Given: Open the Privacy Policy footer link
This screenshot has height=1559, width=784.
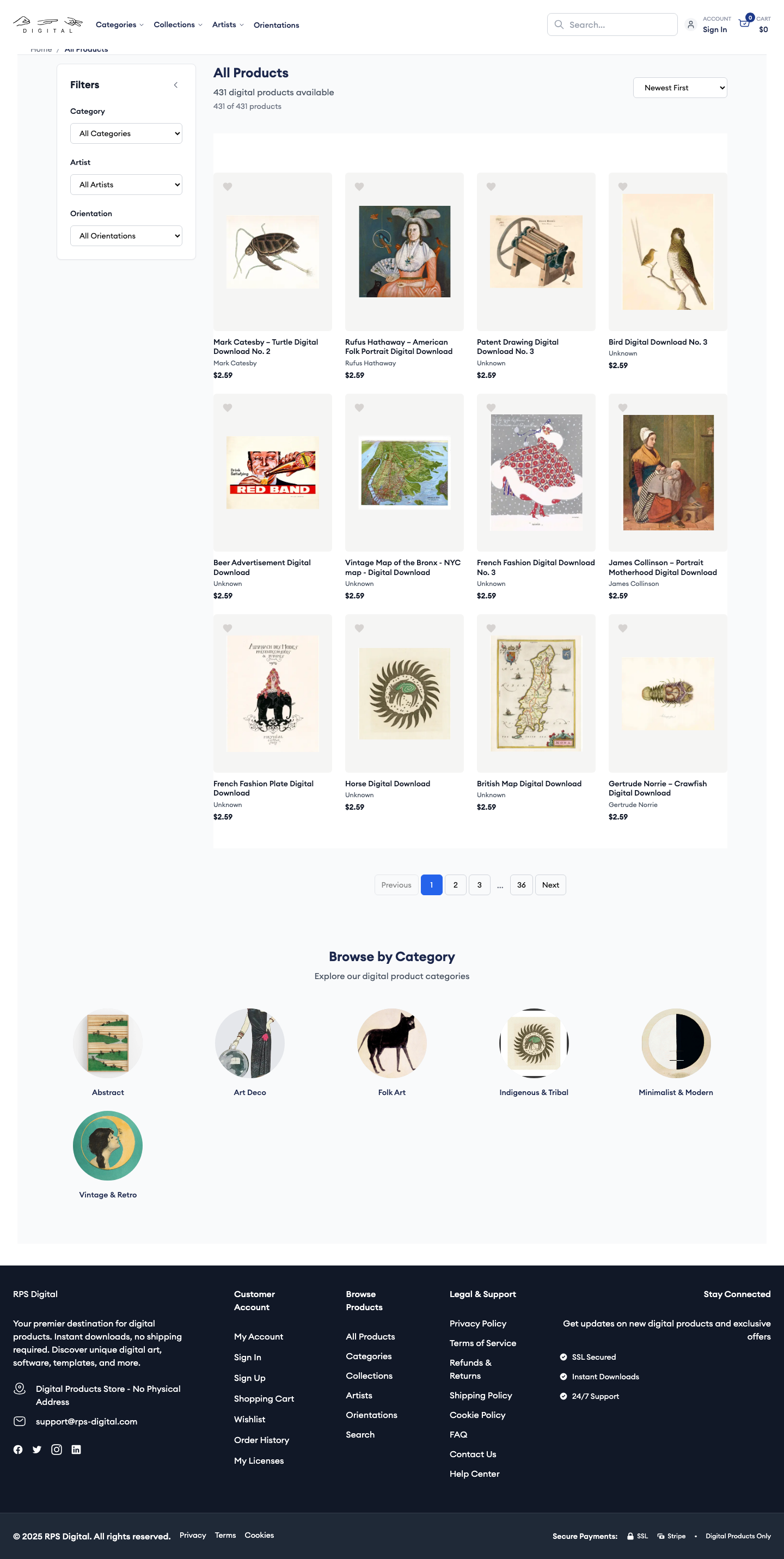Looking at the screenshot, I should (x=477, y=1324).
